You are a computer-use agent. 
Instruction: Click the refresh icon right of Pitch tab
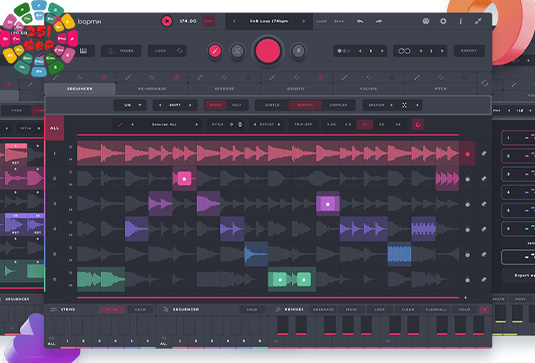pos(485,83)
